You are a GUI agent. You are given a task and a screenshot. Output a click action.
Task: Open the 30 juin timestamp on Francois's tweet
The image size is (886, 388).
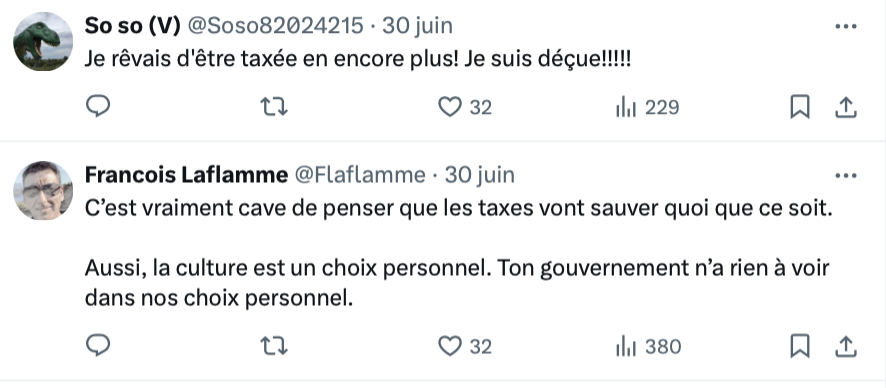coord(480,175)
